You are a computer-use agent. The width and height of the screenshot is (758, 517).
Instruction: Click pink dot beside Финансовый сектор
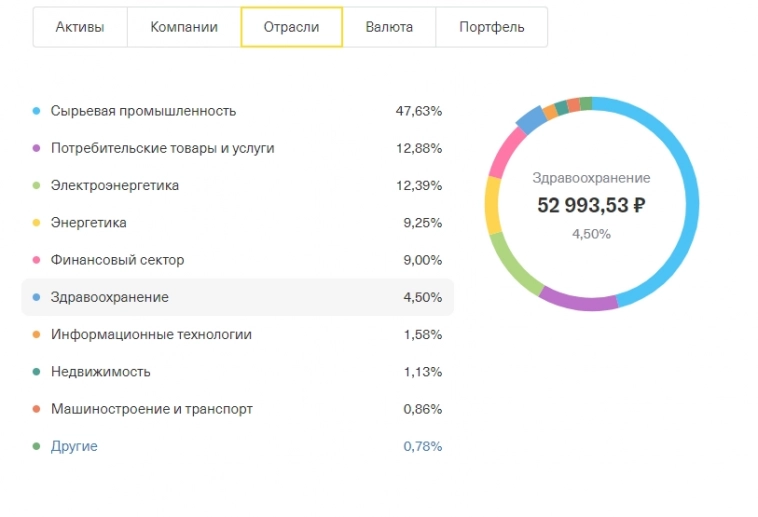pos(36,260)
